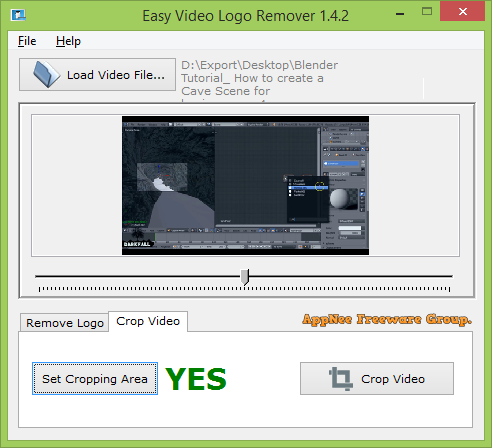Select the Crop Video tab
Image resolution: width=492 pixels, height=448 pixels.
pos(148,321)
